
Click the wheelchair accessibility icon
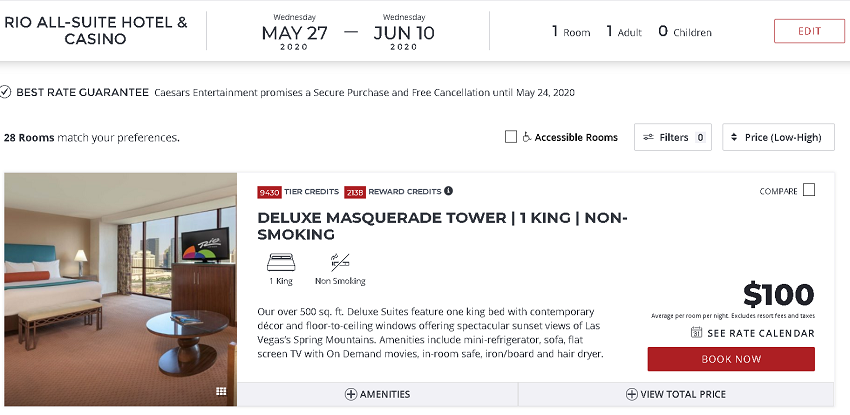[x=527, y=137]
